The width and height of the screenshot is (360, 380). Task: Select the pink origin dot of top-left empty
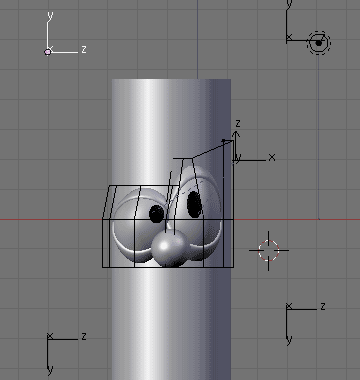coord(48,52)
